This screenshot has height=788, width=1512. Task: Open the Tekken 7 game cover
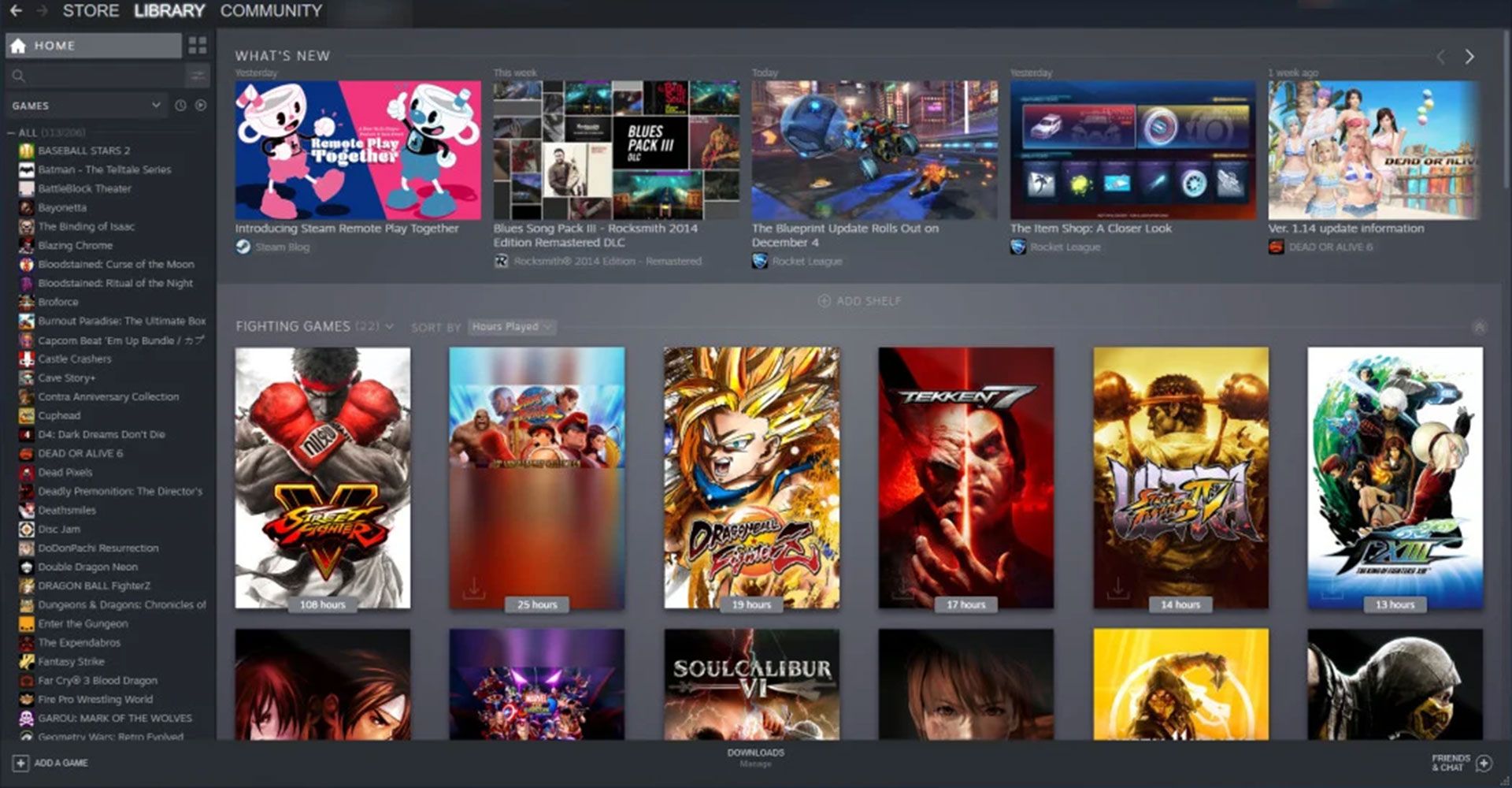click(965, 478)
